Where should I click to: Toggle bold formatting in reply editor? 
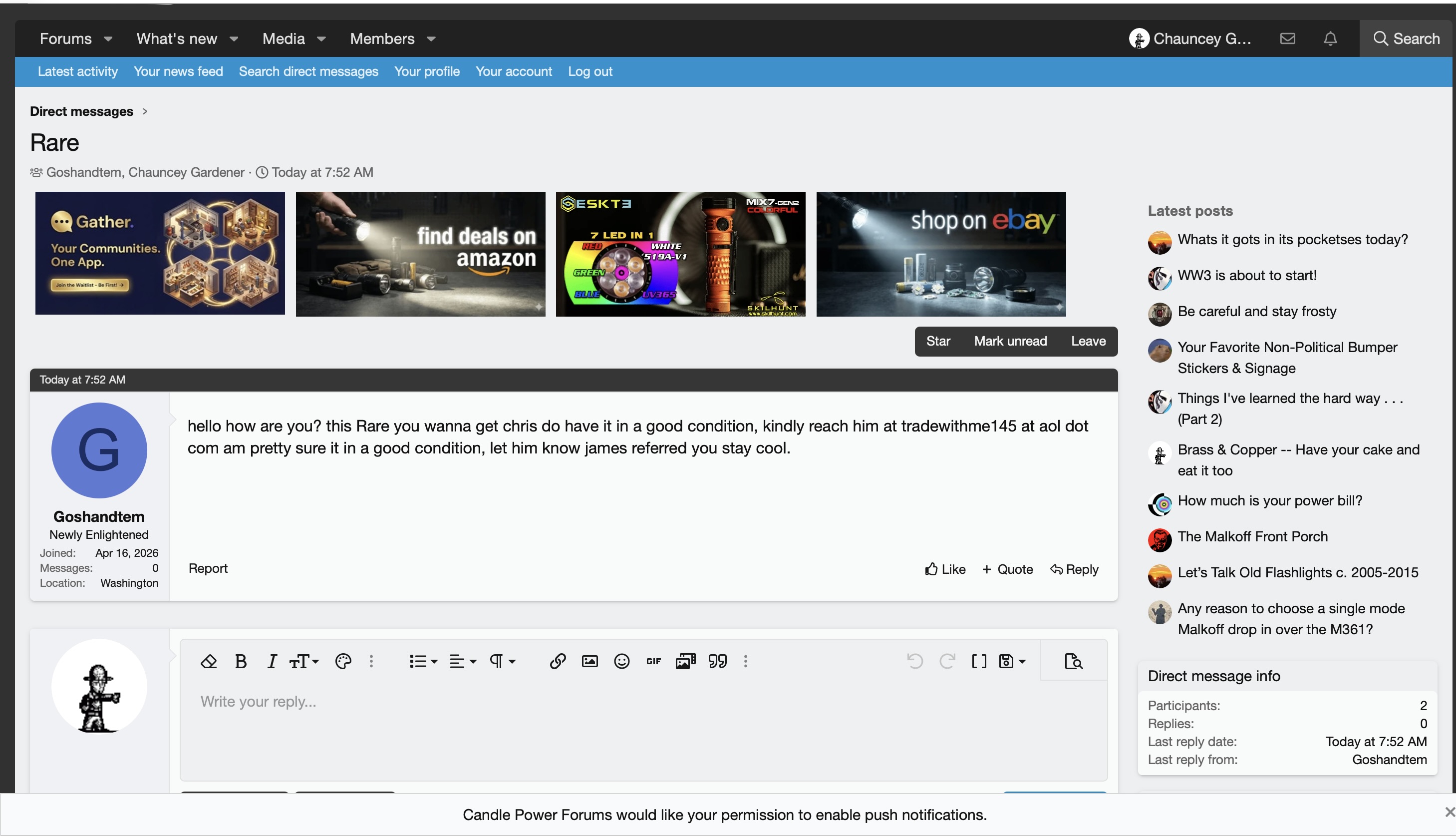click(241, 661)
